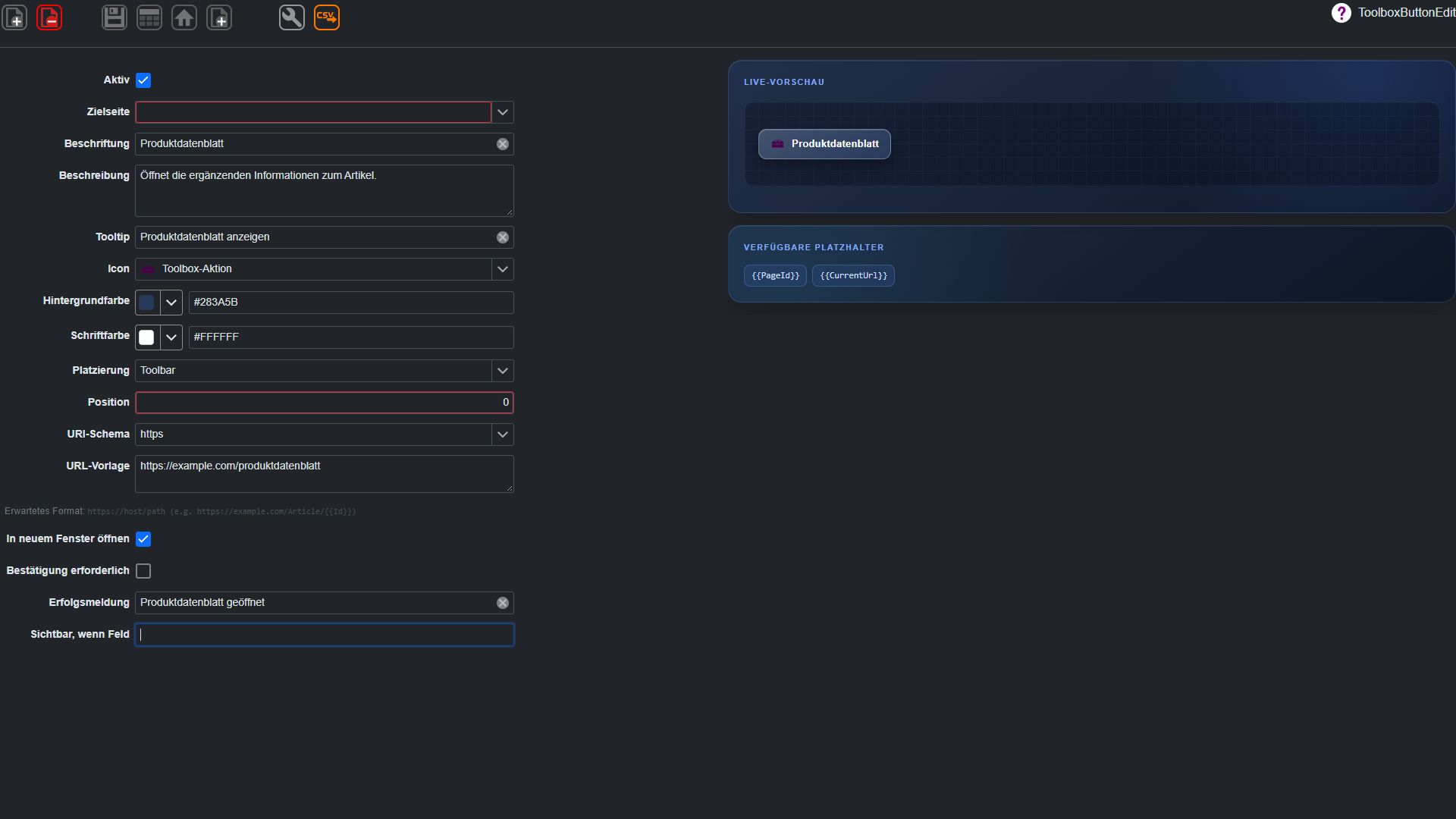Image resolution: width=1456 pixels, height=819 pixels.
Task: Click the orange CSV export icon
Action: coord(327,17)
